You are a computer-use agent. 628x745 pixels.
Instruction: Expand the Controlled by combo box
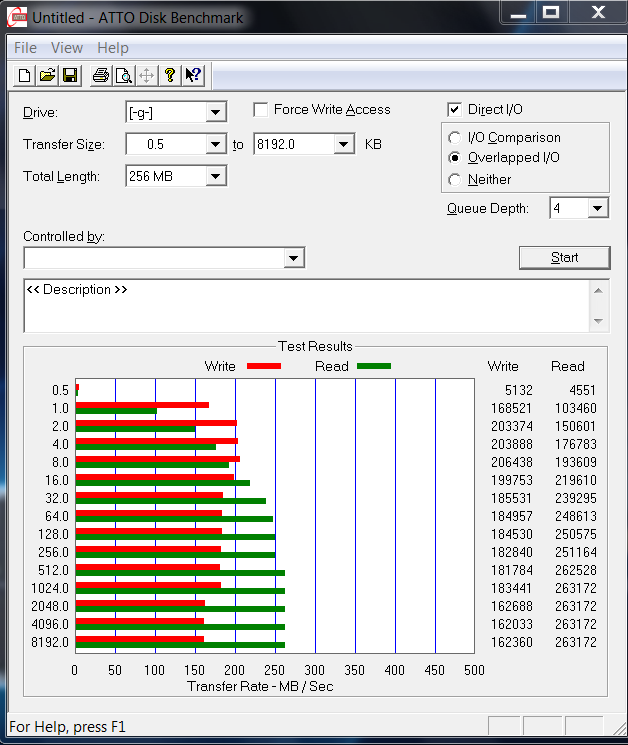[x=293, y=259]
